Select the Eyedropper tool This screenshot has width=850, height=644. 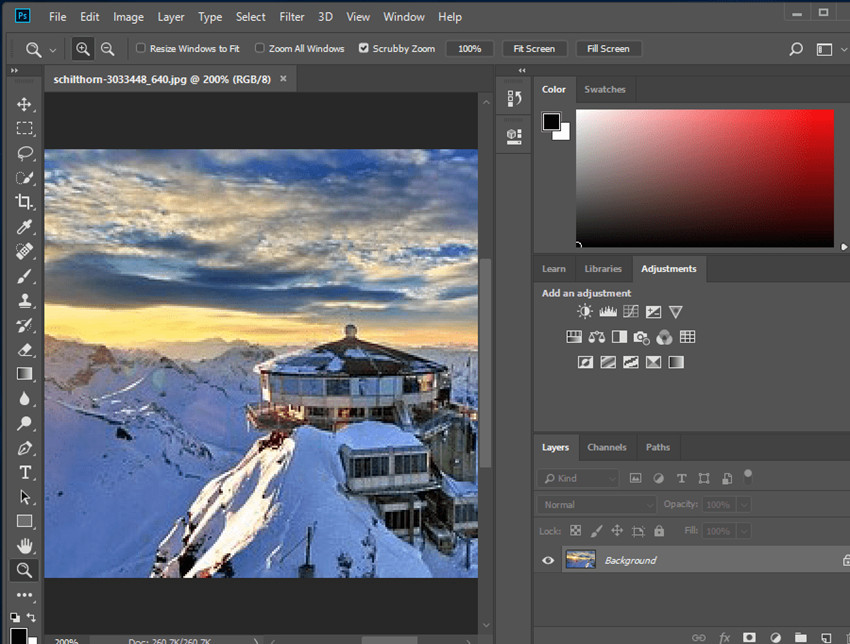(25, 227)
